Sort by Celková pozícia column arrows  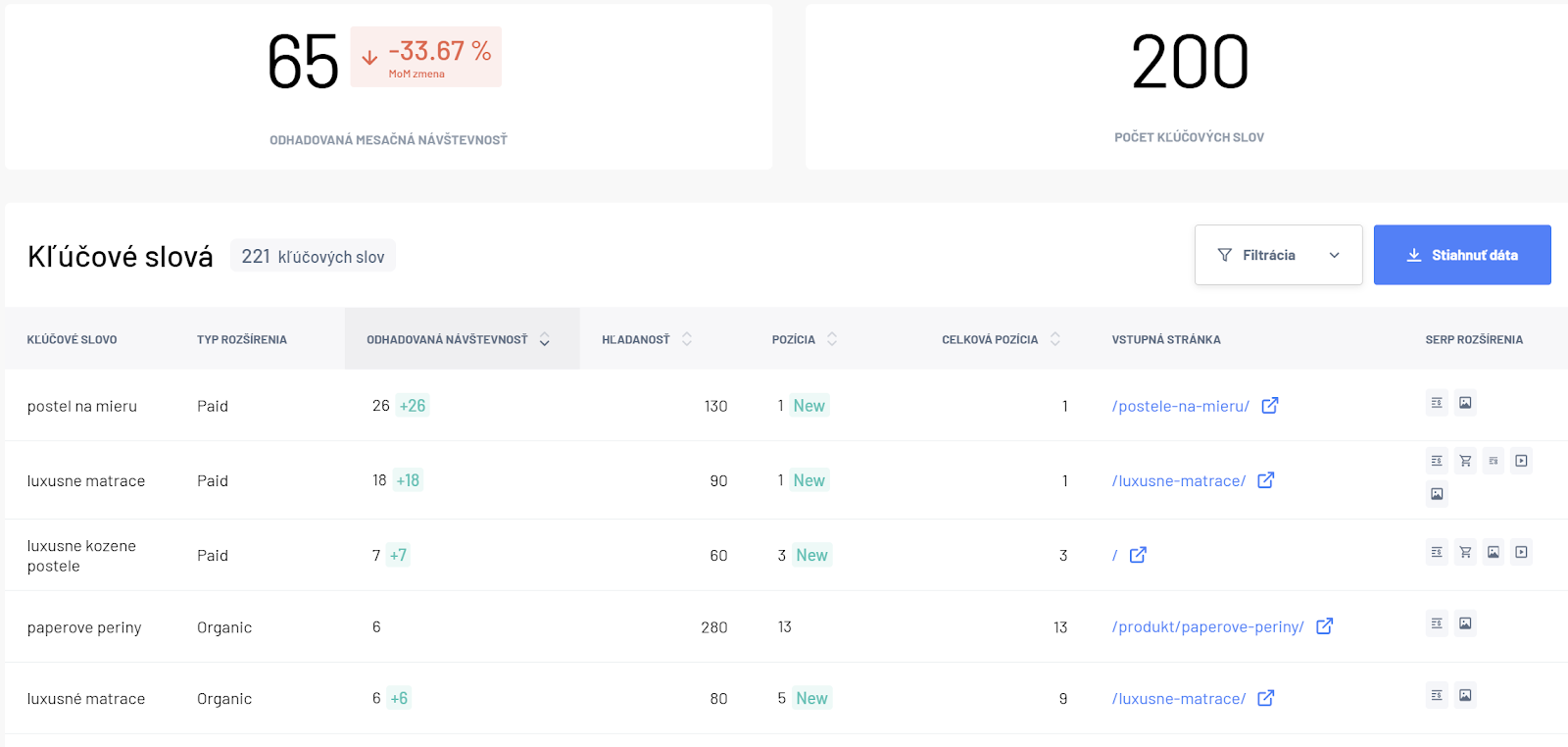1055,339
